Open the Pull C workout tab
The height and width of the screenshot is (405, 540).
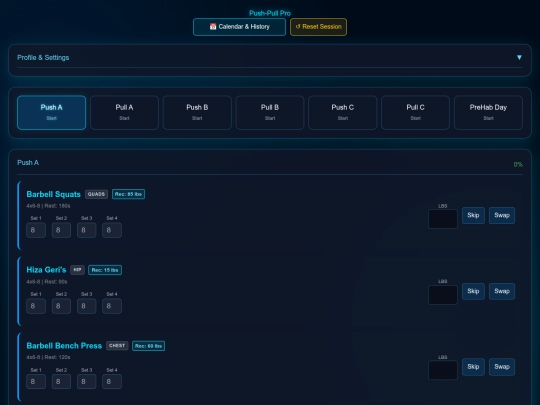[x=415, y=113]
